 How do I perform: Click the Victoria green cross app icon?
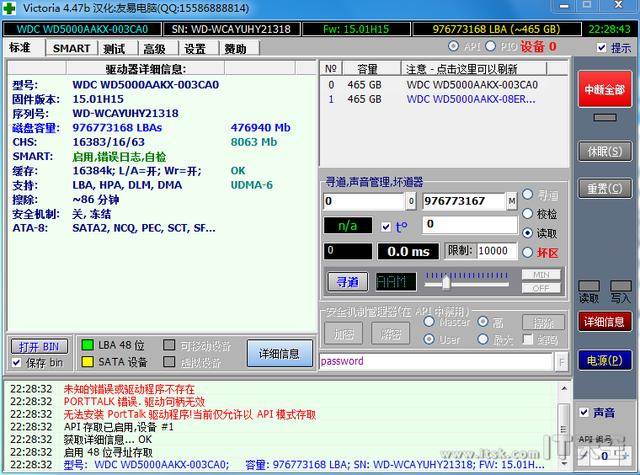click(x=9, y=8)
